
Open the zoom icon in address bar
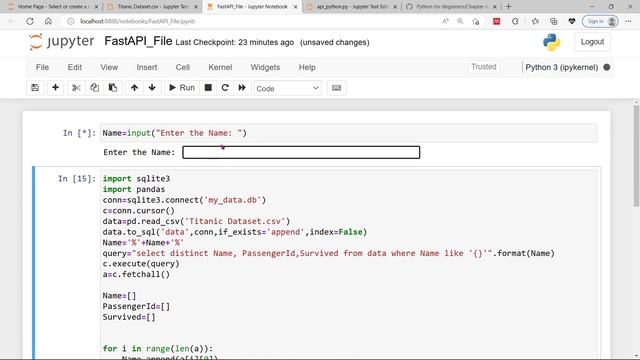pyautogui.click(x=460, y=21)
